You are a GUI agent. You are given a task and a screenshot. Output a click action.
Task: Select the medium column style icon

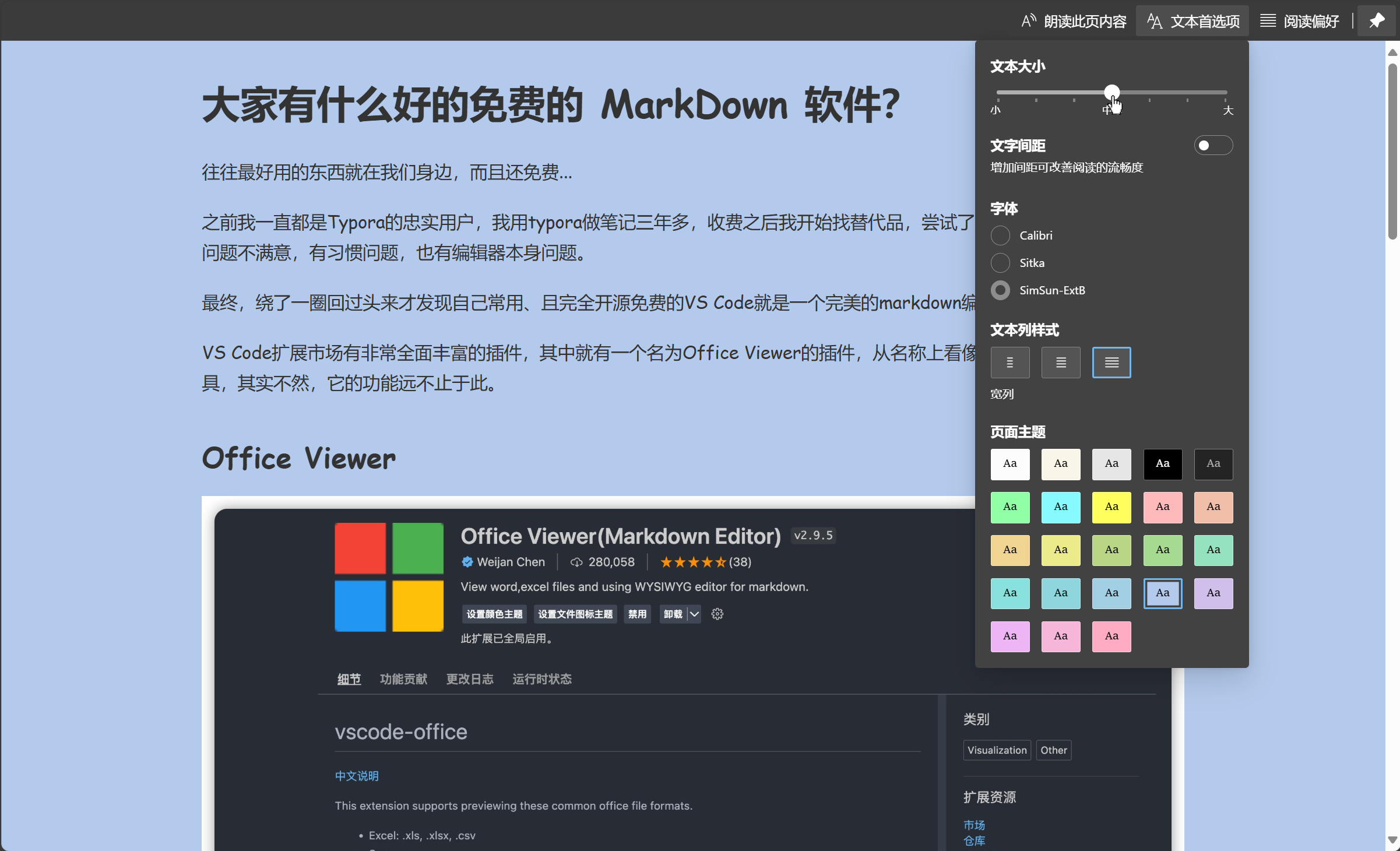[1060, 363]
